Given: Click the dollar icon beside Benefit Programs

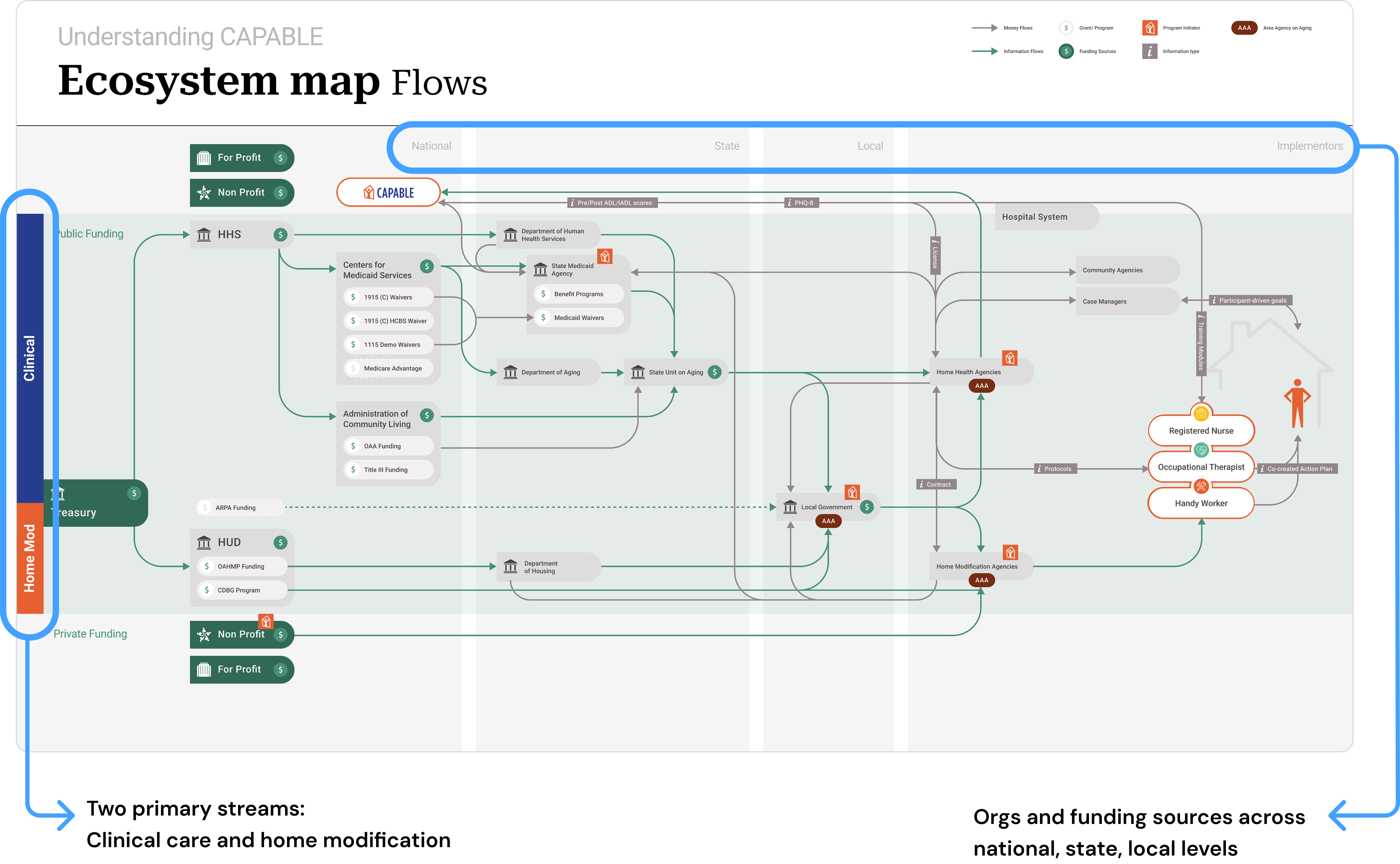Looking at the screenshot, I should click(x=543, y=294).
